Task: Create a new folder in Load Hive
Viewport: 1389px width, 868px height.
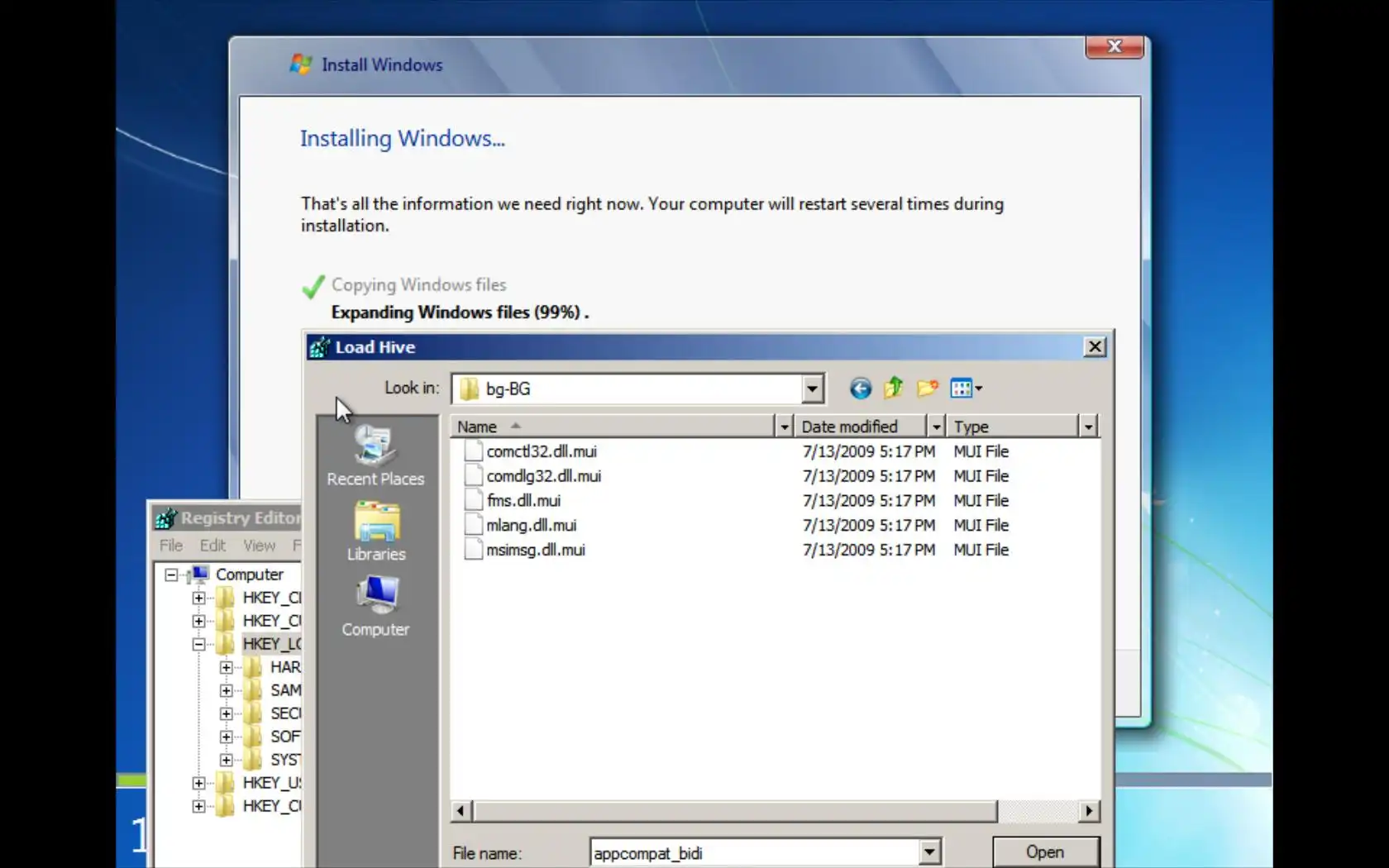Action: pyautogui.click(x=928, y=389)
